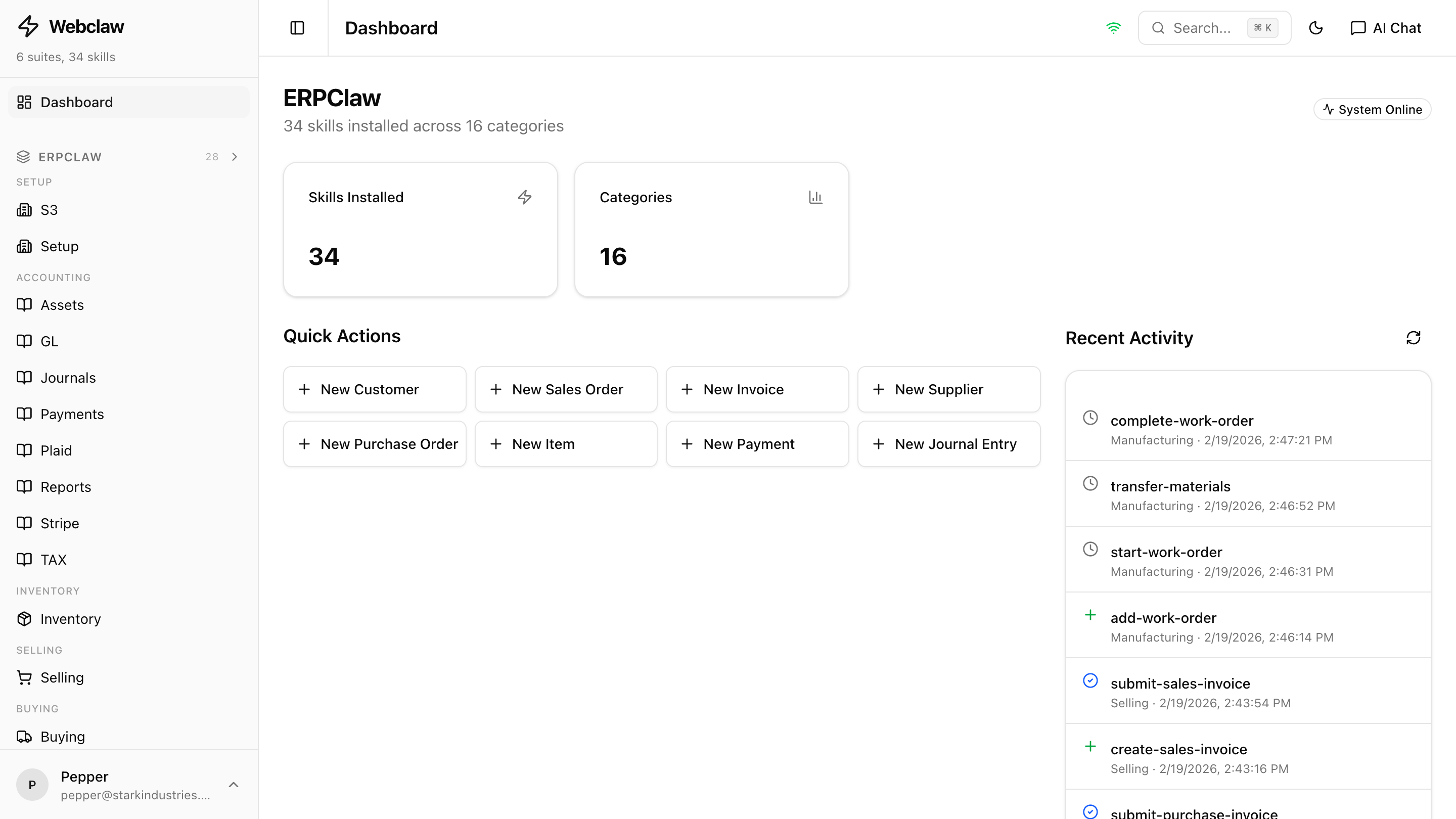Open Buying with the truck icon
The image size is (1456, 819).
(x=129, y=737)
